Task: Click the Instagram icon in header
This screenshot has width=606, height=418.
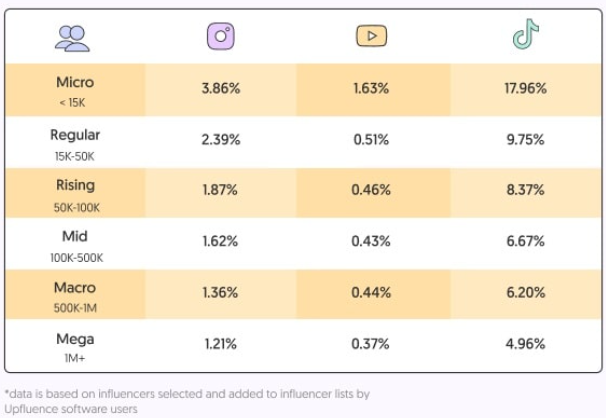Action: 220,37
